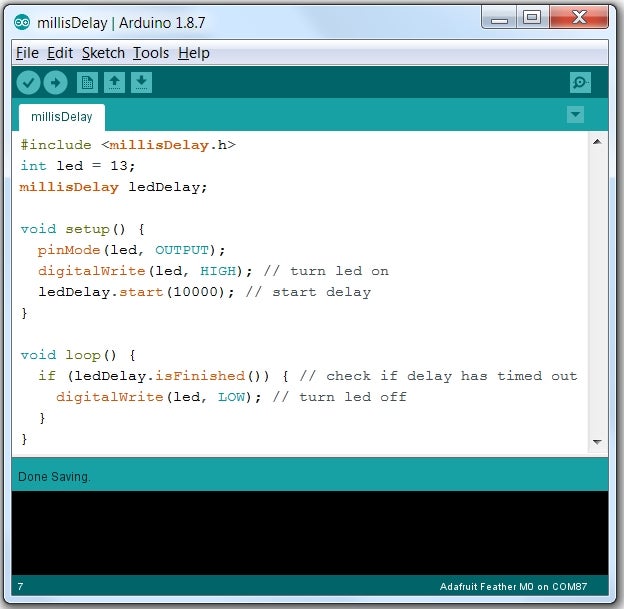The width and height of the screenshot is (624, 609).
Task: Click the 'millisDelay ledDelay;' line
Action: 113,187
